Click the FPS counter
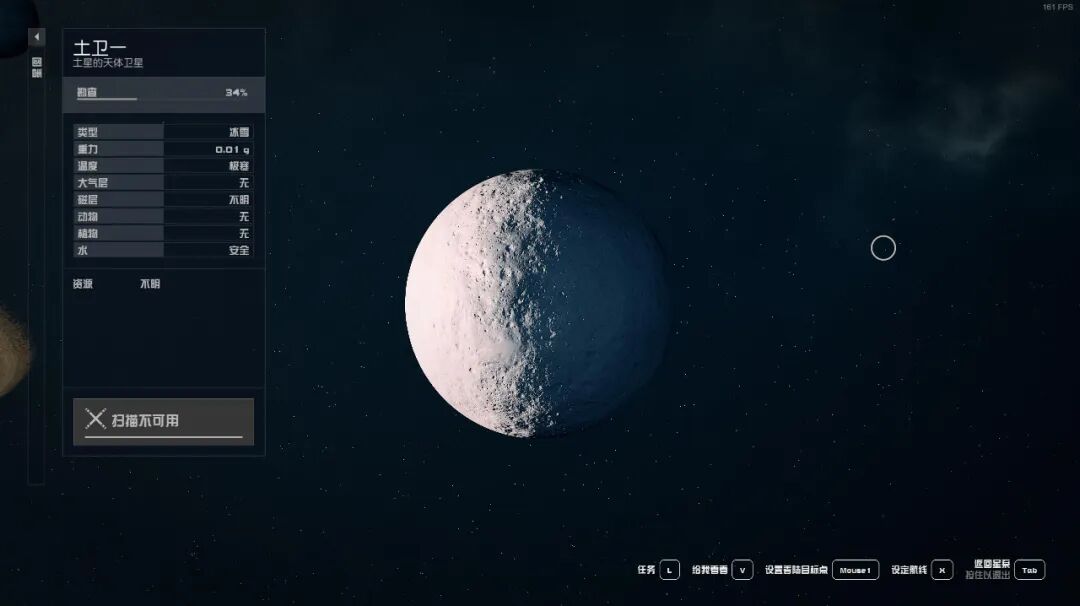The width and height of the screenshot is (1080, 606). coord(1057,7)
